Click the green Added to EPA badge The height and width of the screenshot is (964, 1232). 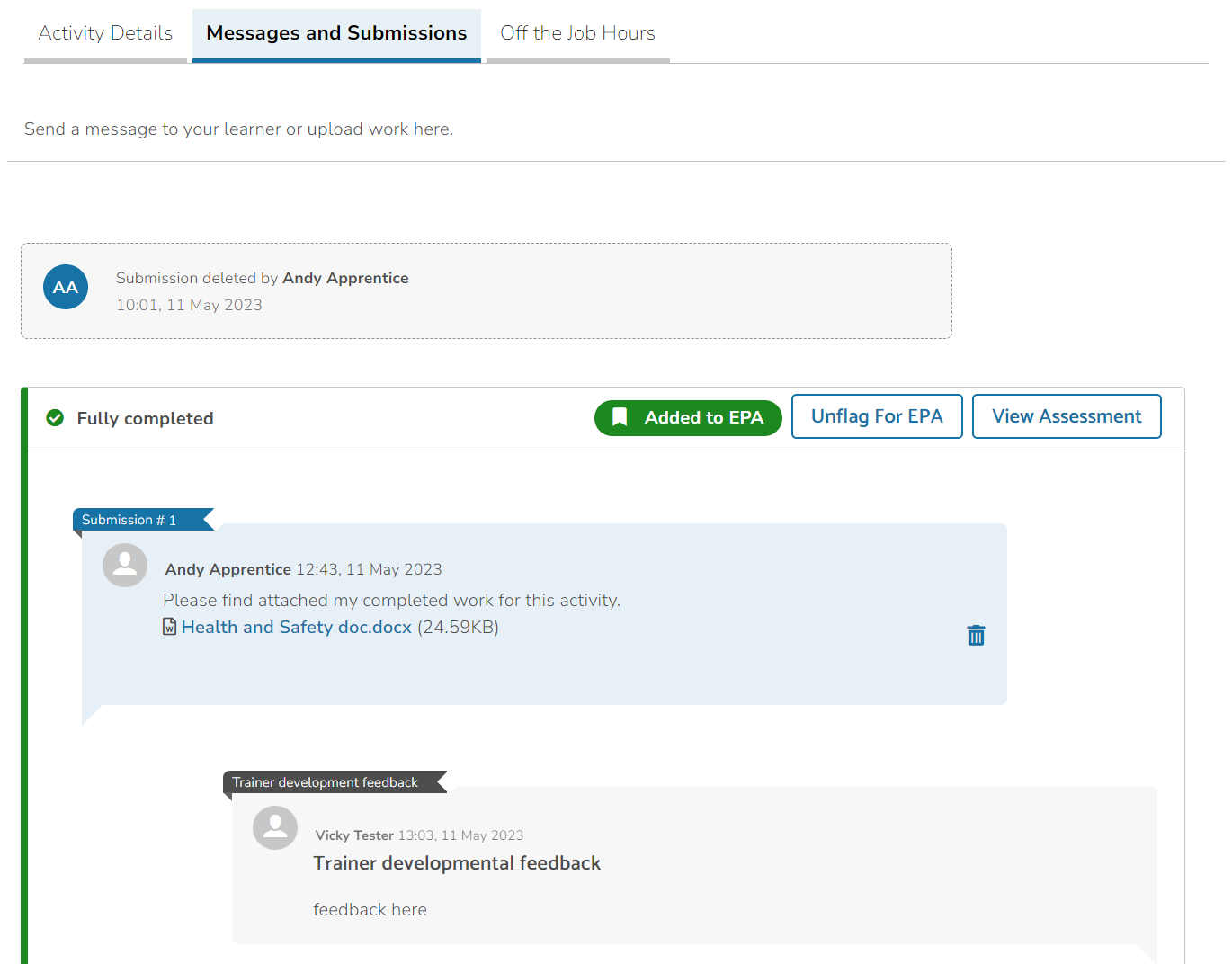(x=688, y=418)
